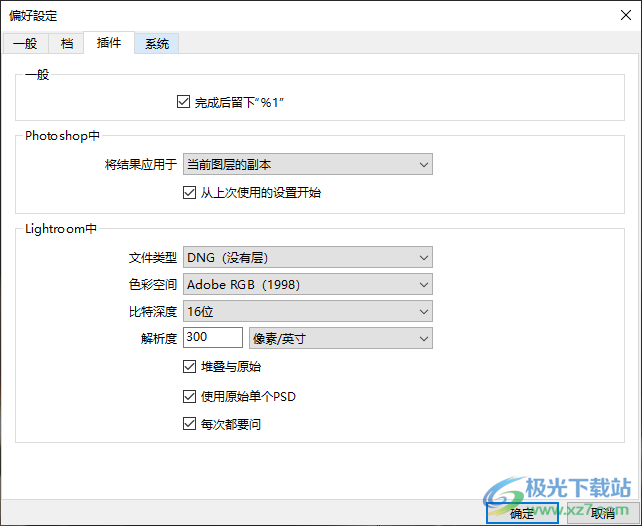Viewport: 642px width, 526px height.
Task: Expand 文件类型 DNG dropdown
Action: 307,257
